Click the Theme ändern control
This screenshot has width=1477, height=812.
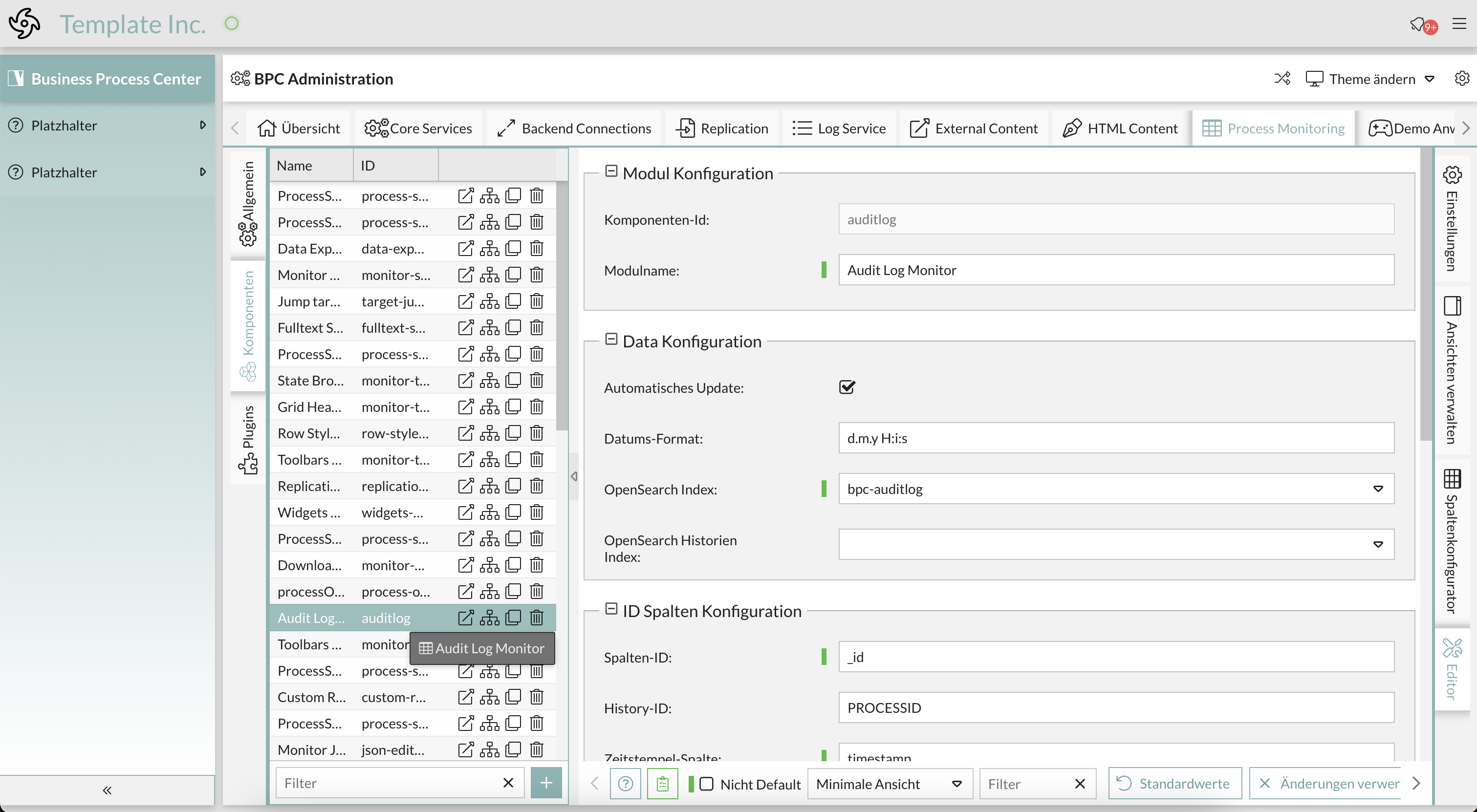click(1370, 79)
